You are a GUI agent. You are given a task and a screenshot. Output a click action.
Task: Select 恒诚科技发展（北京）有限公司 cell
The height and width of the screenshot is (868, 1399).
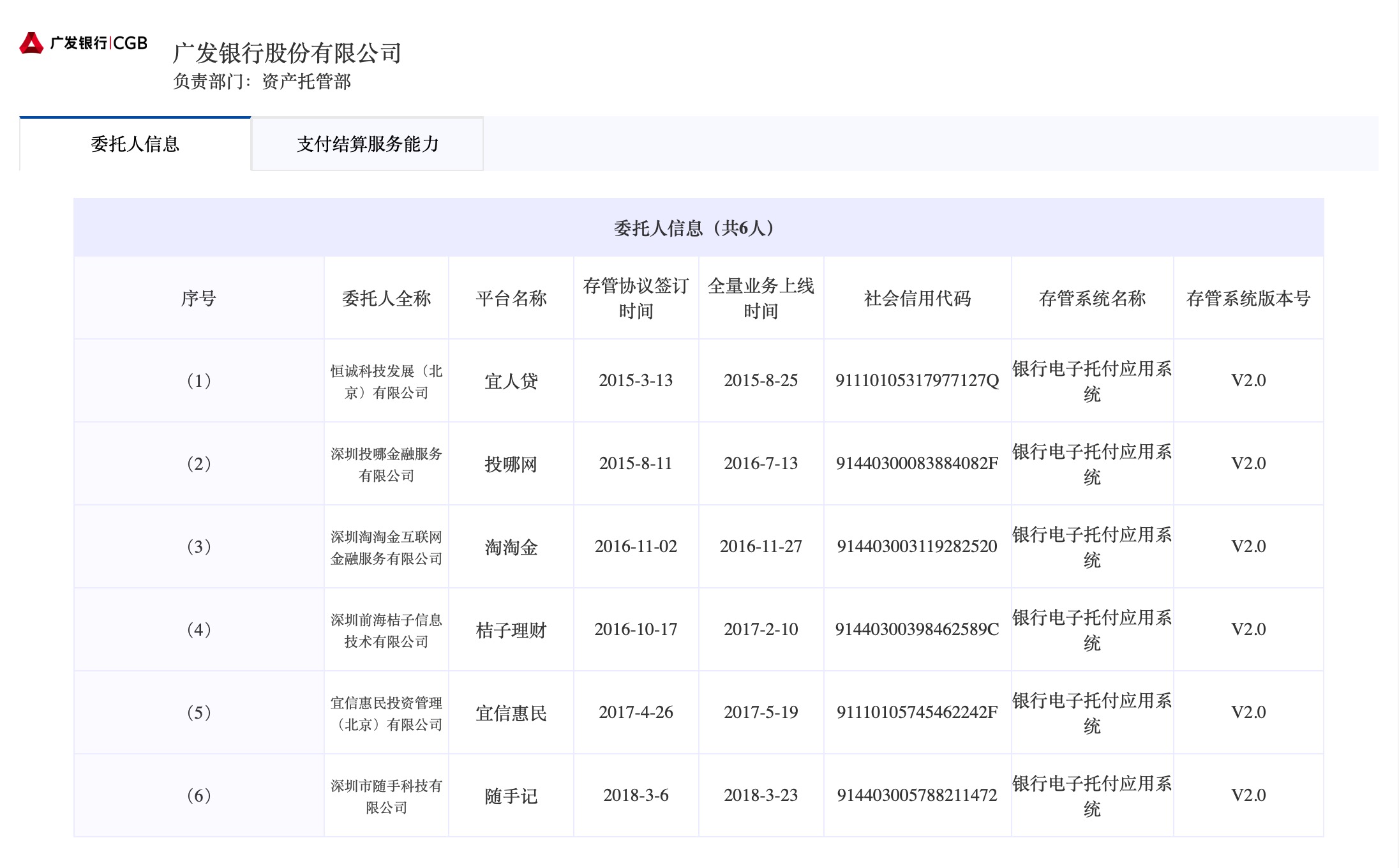[x=386, y=382]
